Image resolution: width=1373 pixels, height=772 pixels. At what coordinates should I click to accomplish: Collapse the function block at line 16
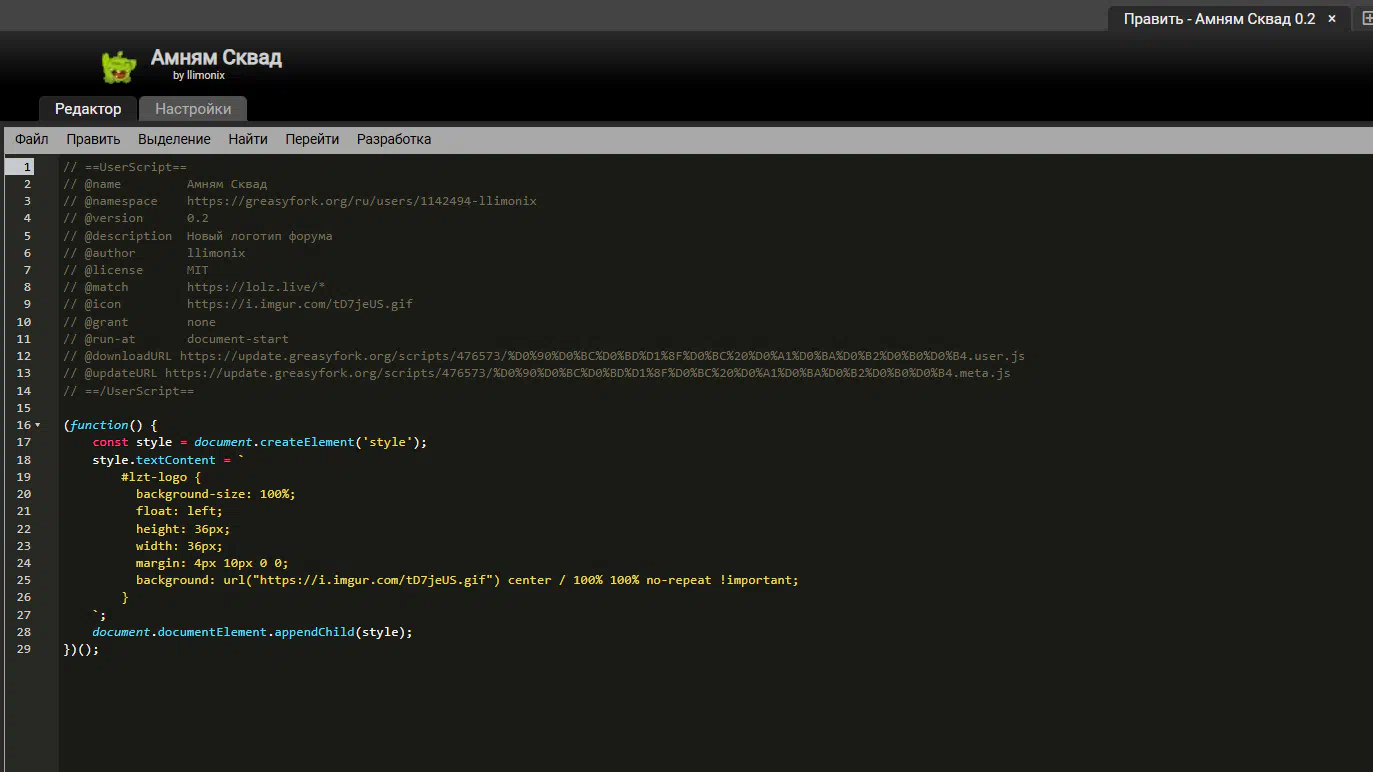click(x=38, y=426)
